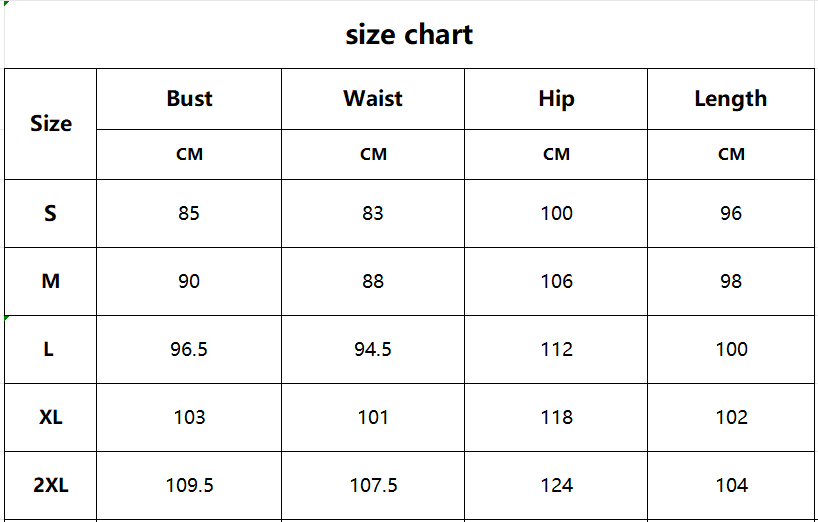Viewport: 818px width, 522px height.
Task: Click the "size chart" title
Action: click(409, 35)
